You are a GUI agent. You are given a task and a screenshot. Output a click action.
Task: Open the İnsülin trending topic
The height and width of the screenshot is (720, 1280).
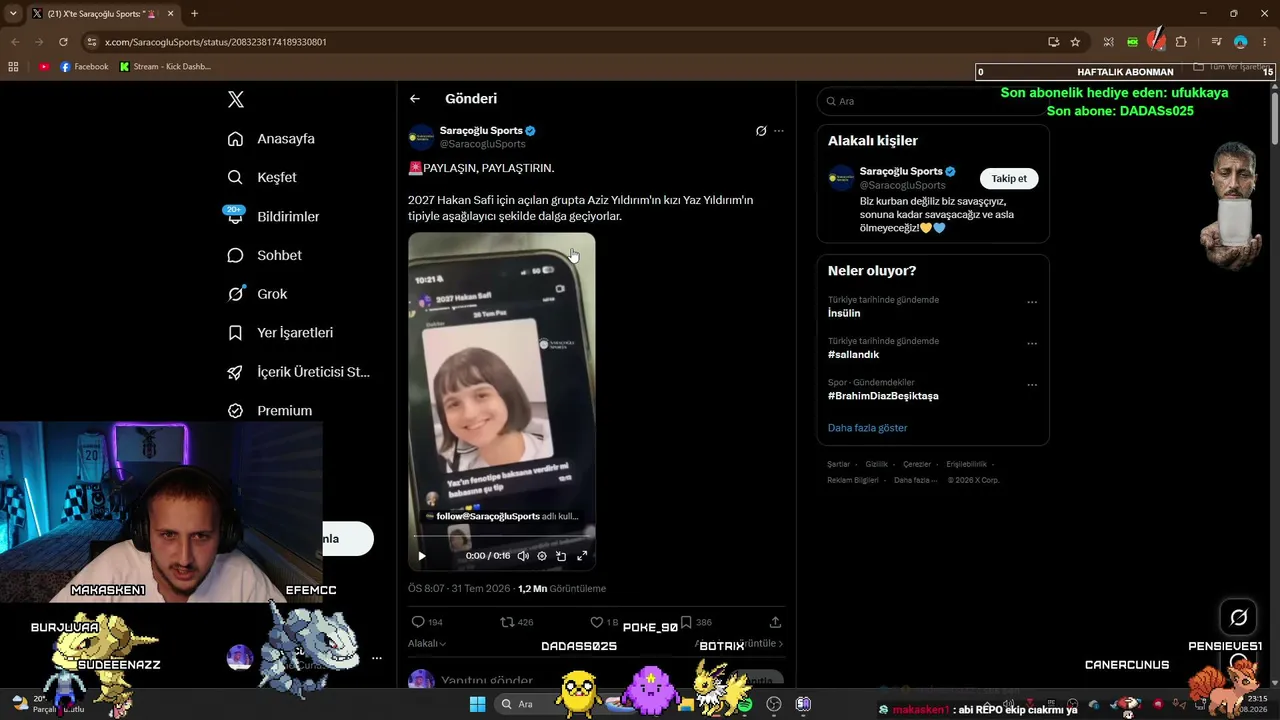coord(844,313)
